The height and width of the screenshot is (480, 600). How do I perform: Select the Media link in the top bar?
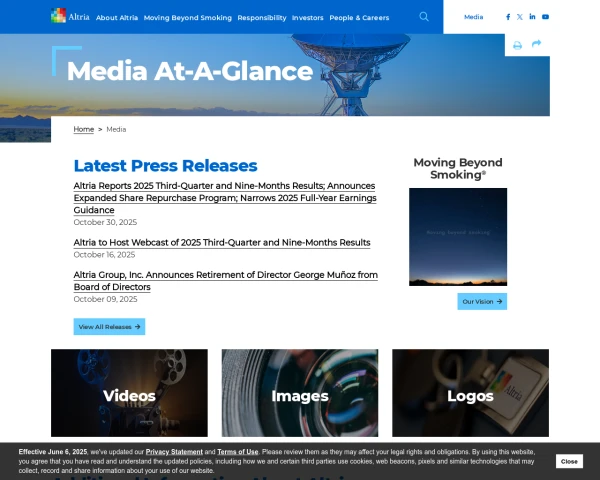[x=473, y=17]
